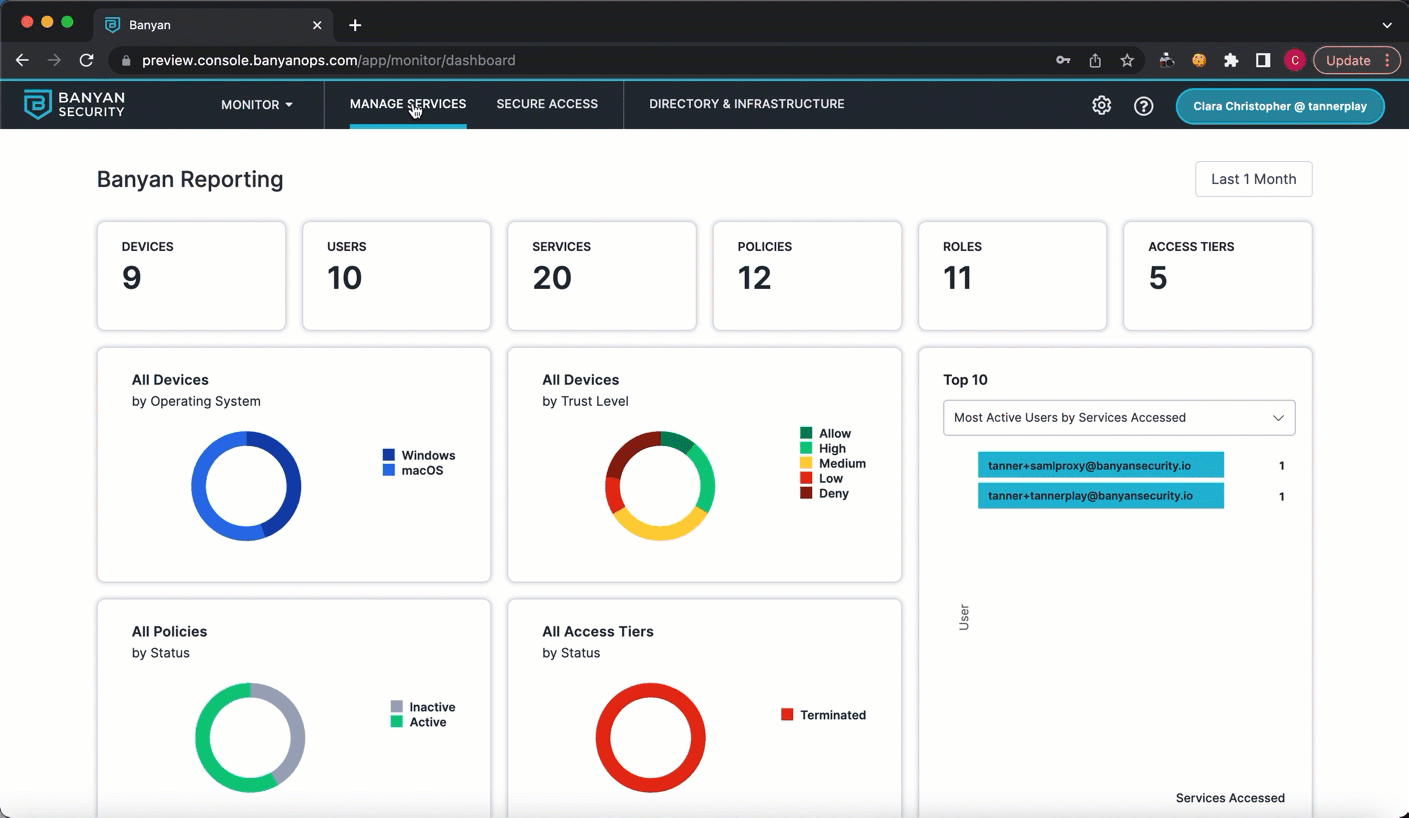Open the Manage Services tab
The width and height of the screenshot is (1409, 818).
pos(407,104)
